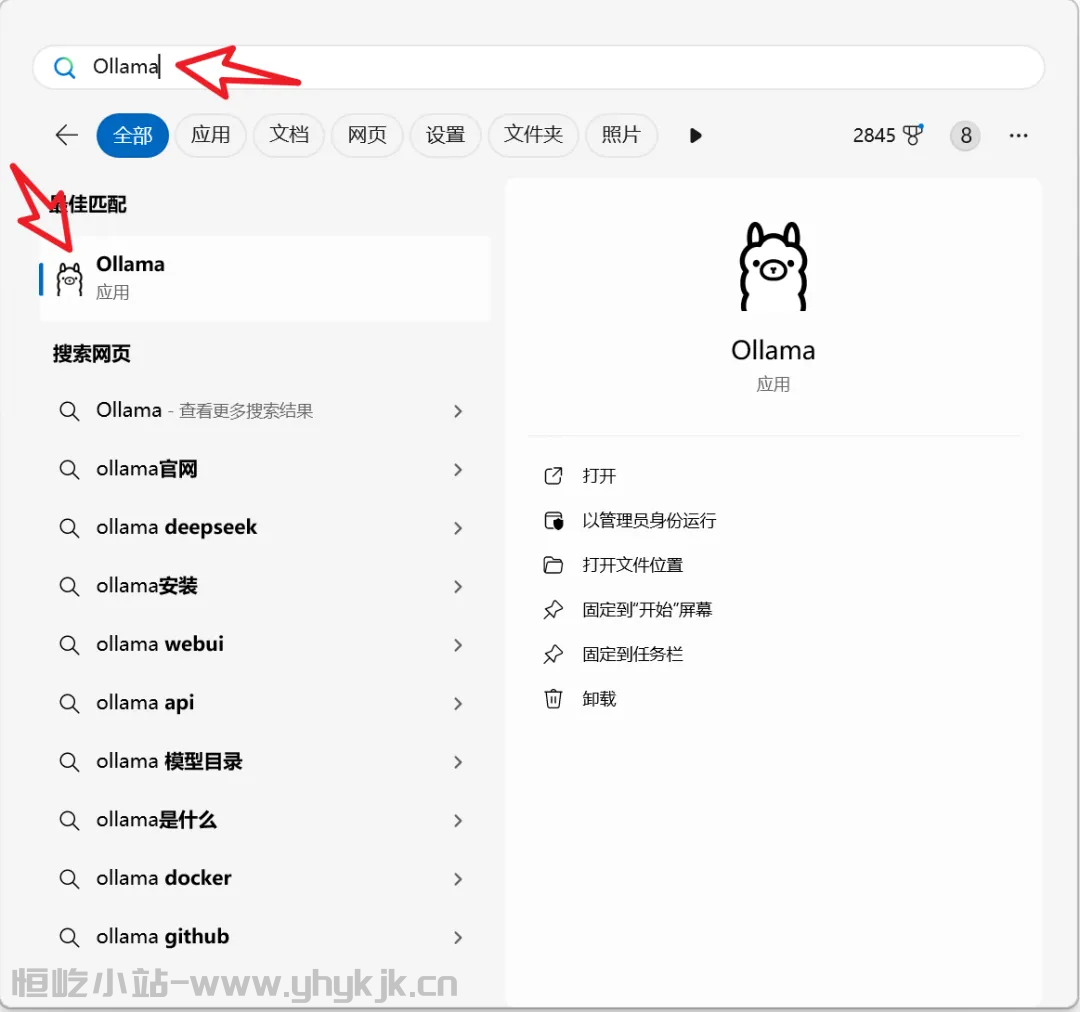Click the folder icon beside 打开文件位置
The height and width of the screenshot is (1012, 1080).
[x=553, y=566]
